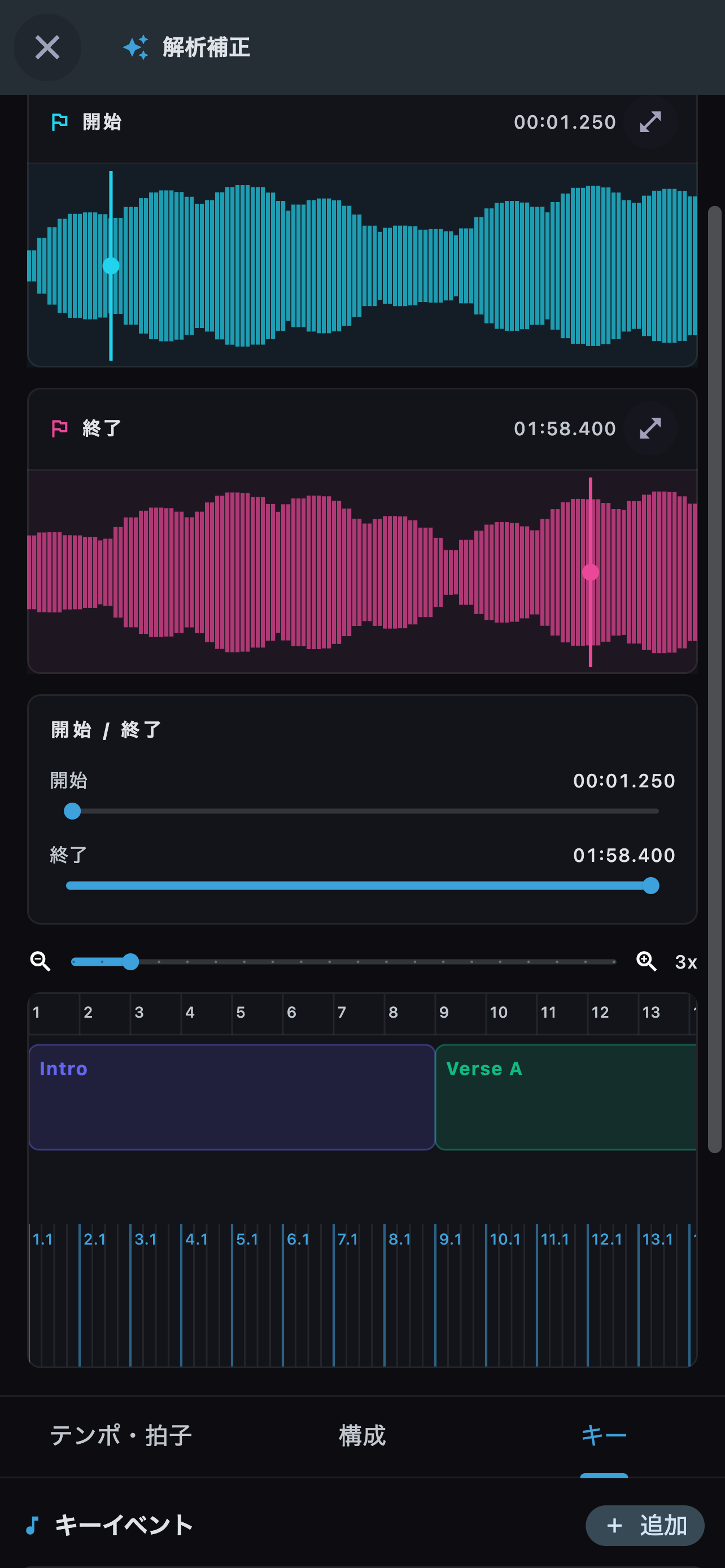Click the zoom in magnifier icon
The height and width of the screenshot is (1568, 725).
[646, 962]
